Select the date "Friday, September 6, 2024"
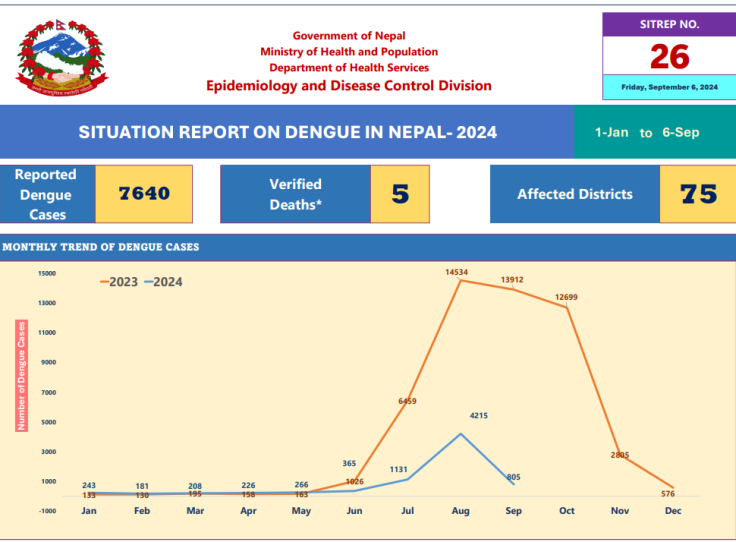Screen dimensions: 736x542 click(669, 87)
